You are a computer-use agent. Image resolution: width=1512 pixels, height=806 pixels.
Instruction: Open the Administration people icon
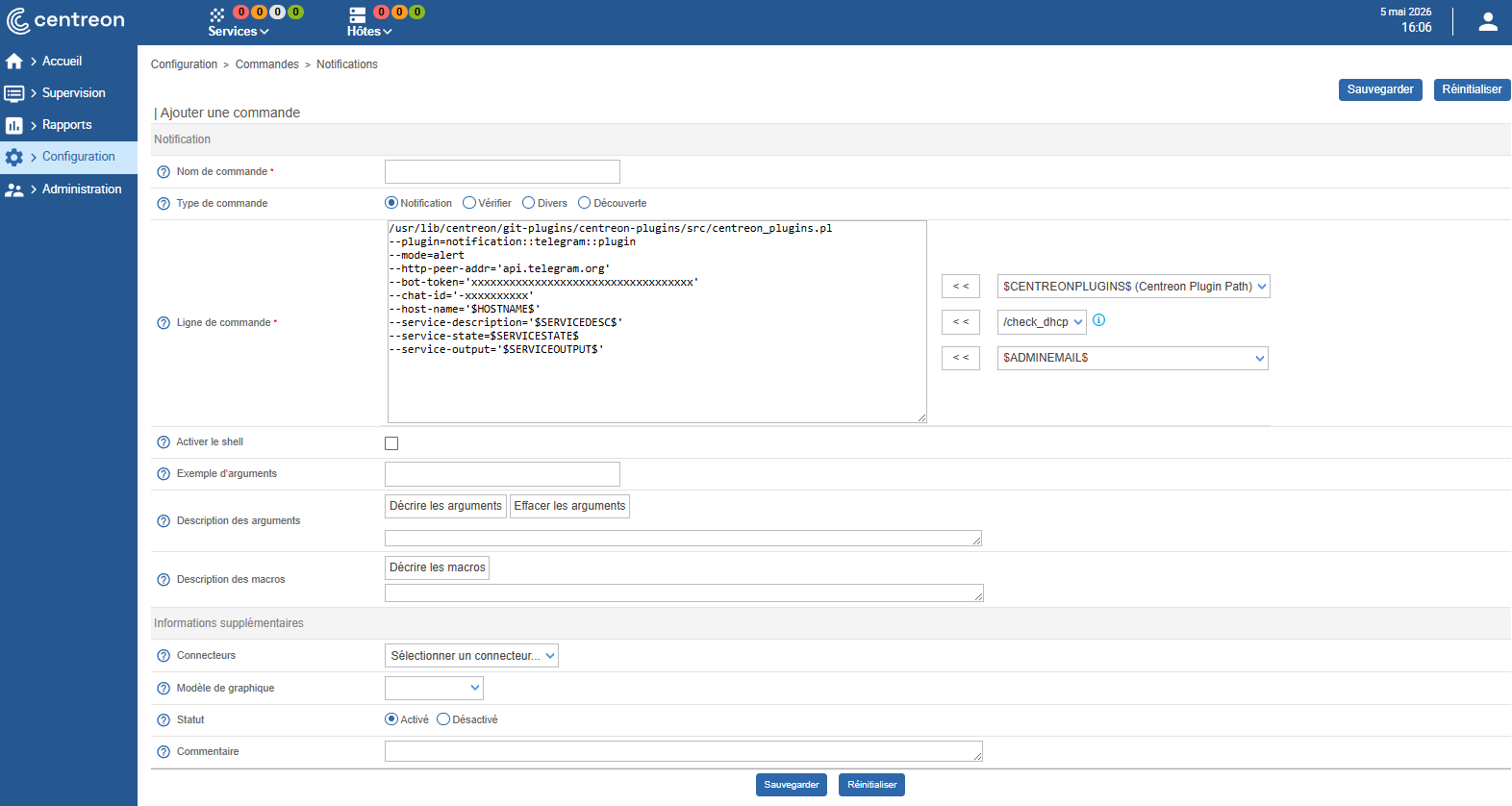(x=13, y=189)
